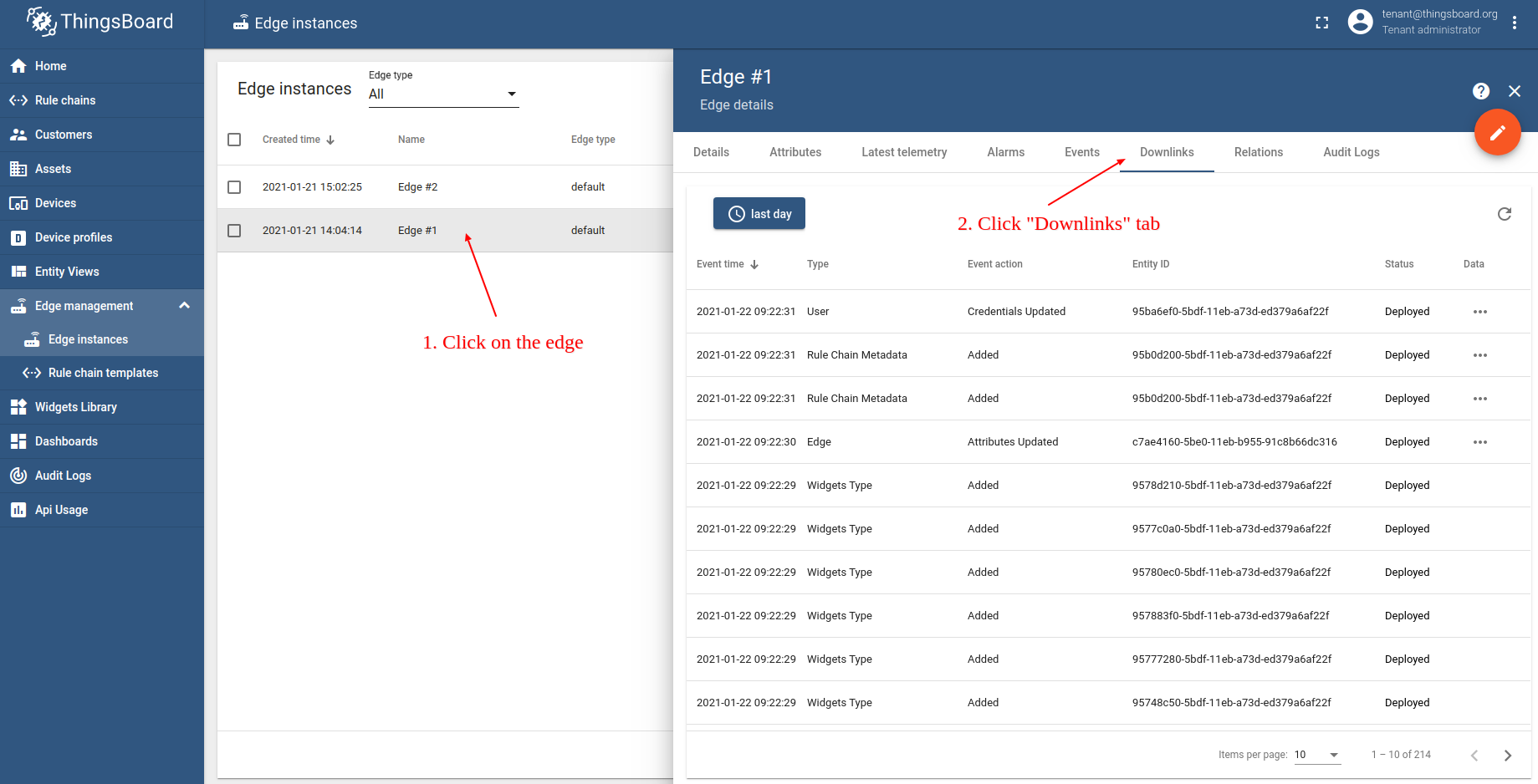Switch to the Latest telemetry tab
This screenshot has height=784, width=1538.
(904, 152)
